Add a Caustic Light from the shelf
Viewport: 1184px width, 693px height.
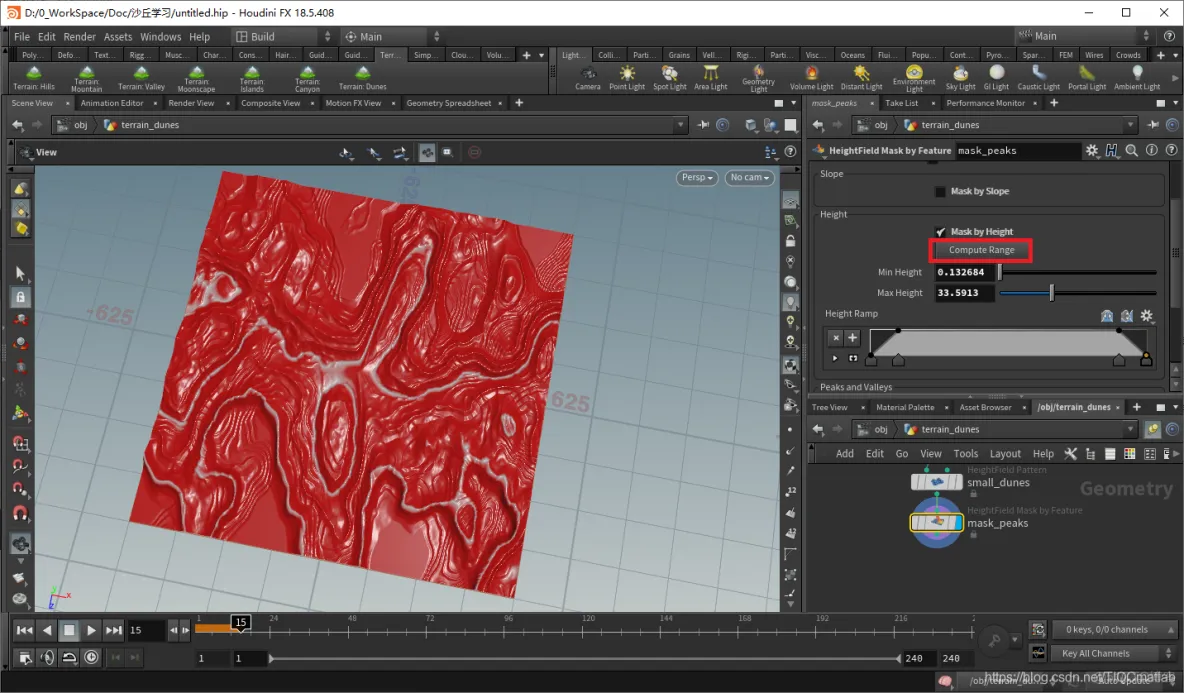[1039, 78]
